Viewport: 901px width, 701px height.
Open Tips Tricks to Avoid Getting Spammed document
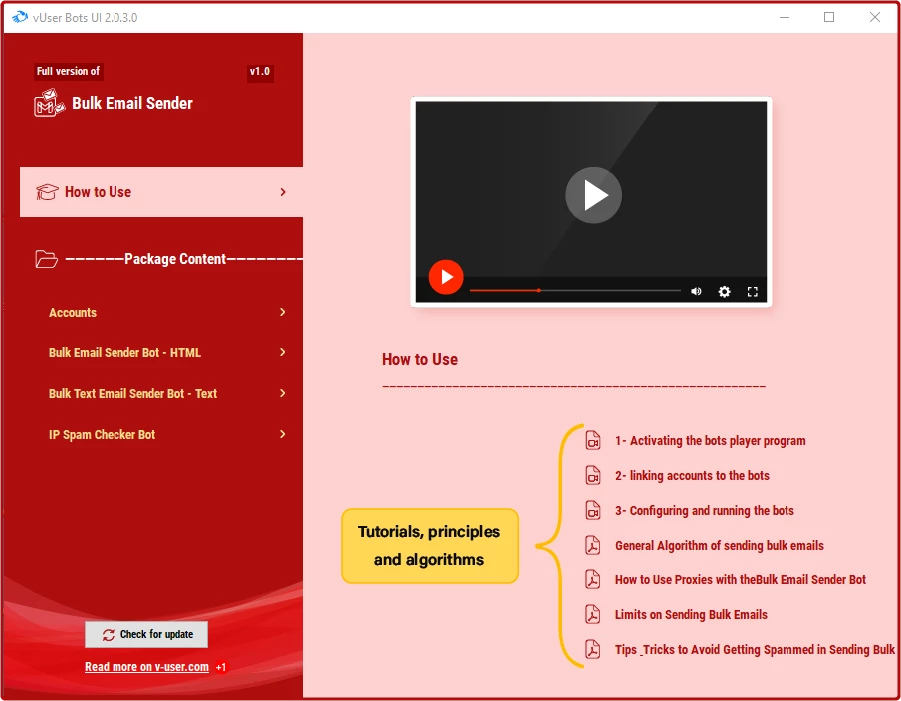[755, 649]
